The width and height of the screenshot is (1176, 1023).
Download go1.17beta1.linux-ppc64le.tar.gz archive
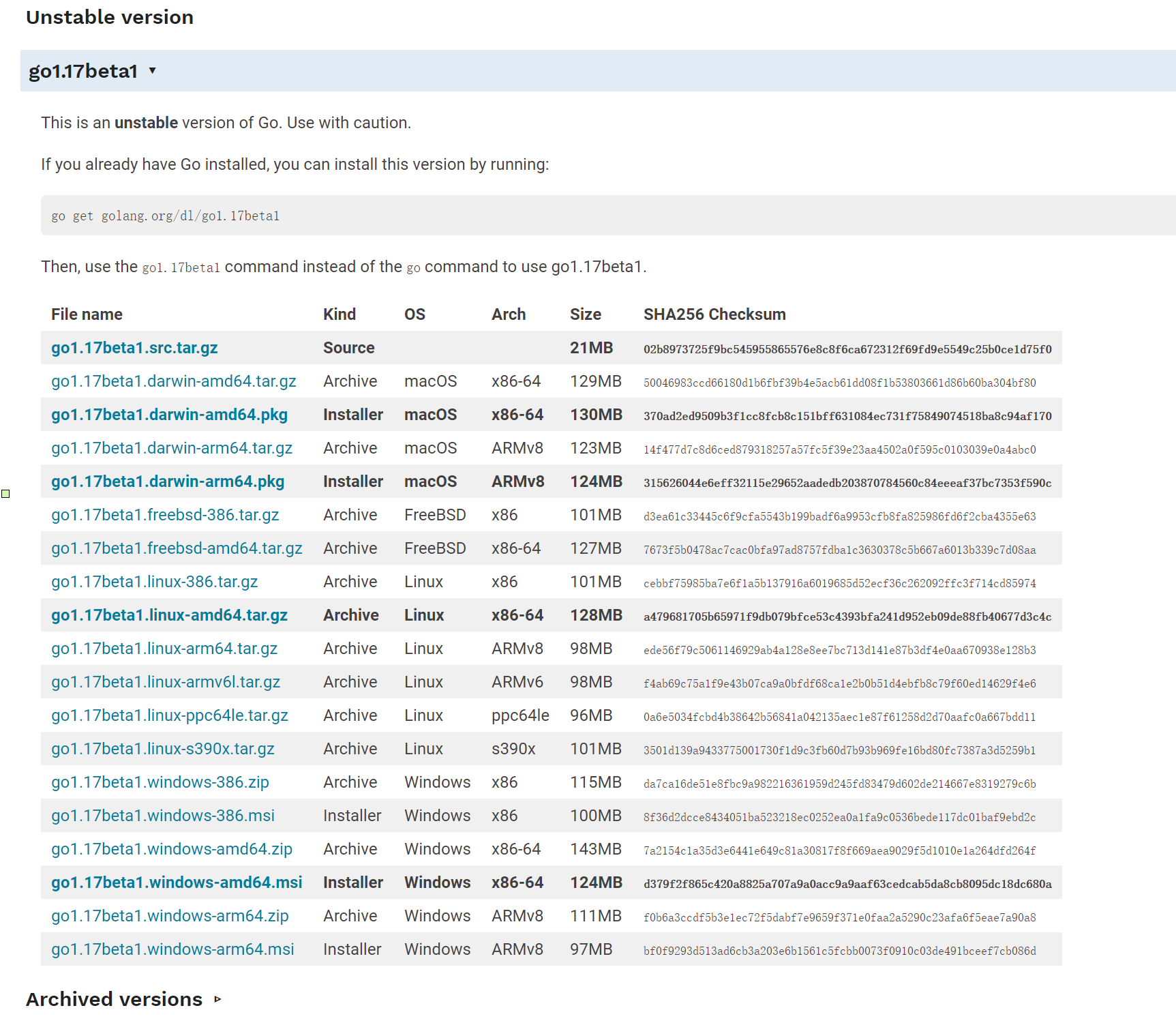tap(170, 715)
